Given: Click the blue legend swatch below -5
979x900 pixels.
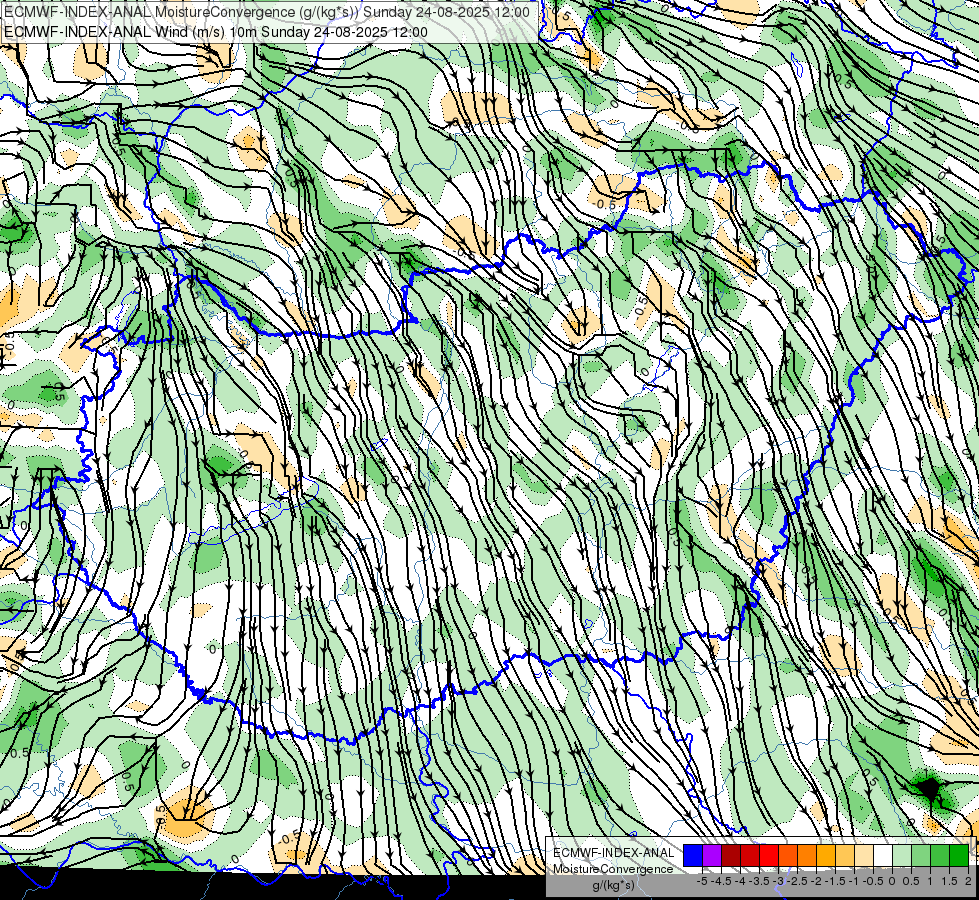Looking at the screenshot, I should 693,856.
